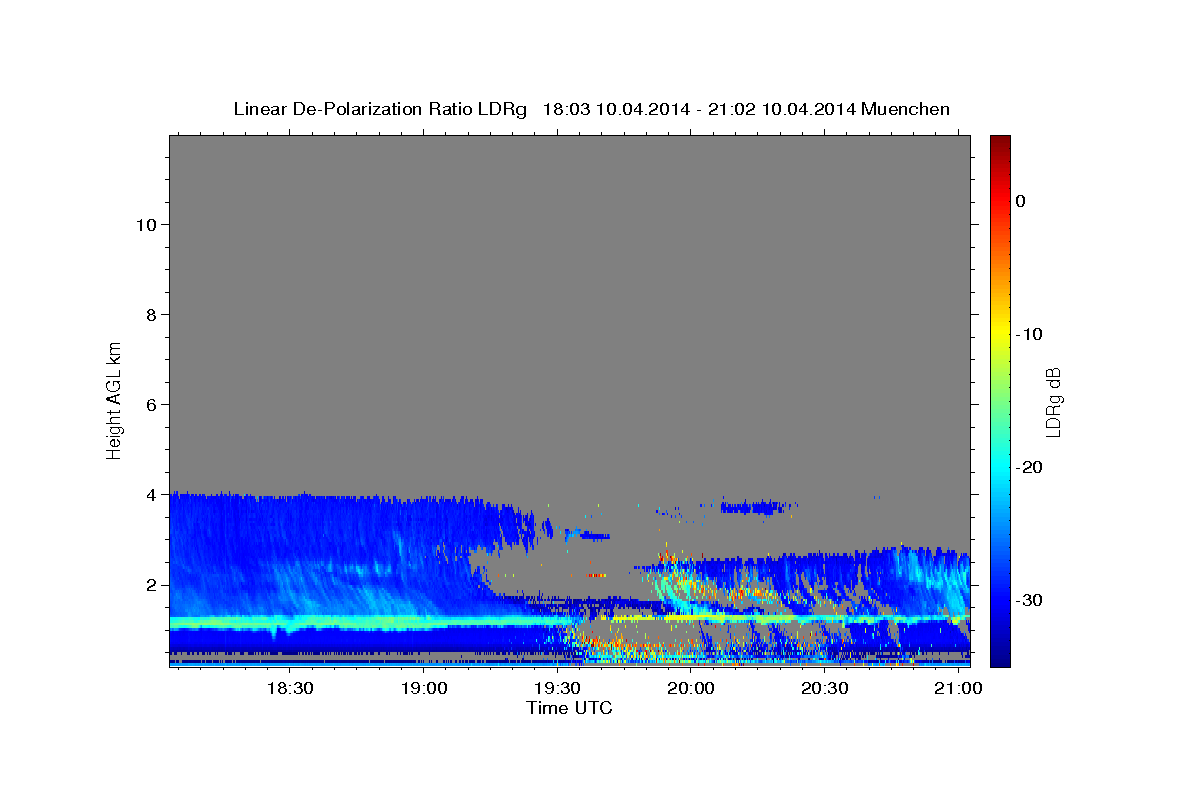Click the plot title 'Linear De-Polarization Ratio LDRg'
Image resolution: width=1200 pixels, height=800 pixels.
[380, 109]
